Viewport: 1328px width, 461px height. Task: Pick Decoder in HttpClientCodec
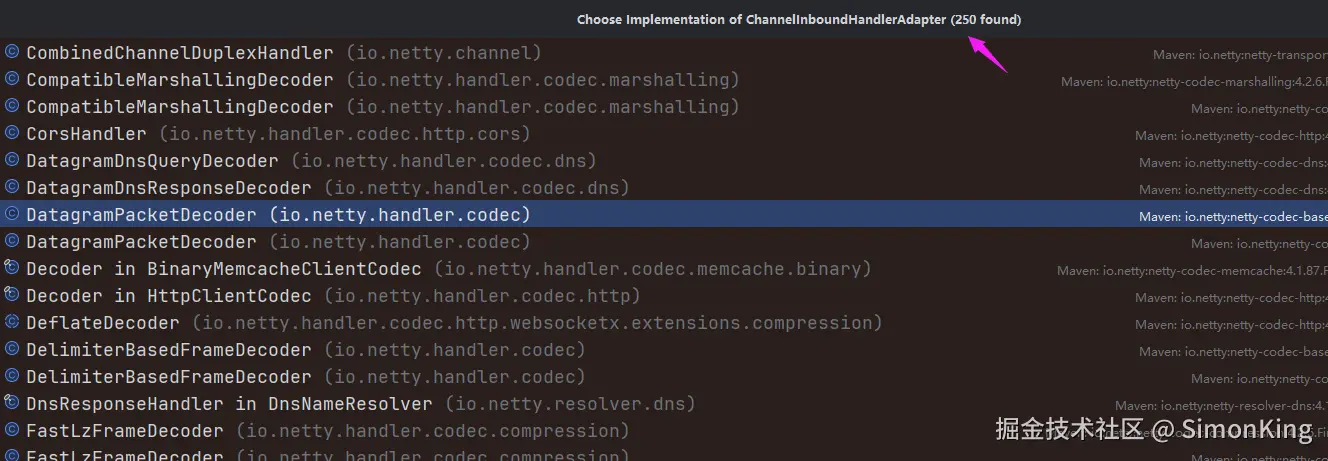(x=168, y=296)
